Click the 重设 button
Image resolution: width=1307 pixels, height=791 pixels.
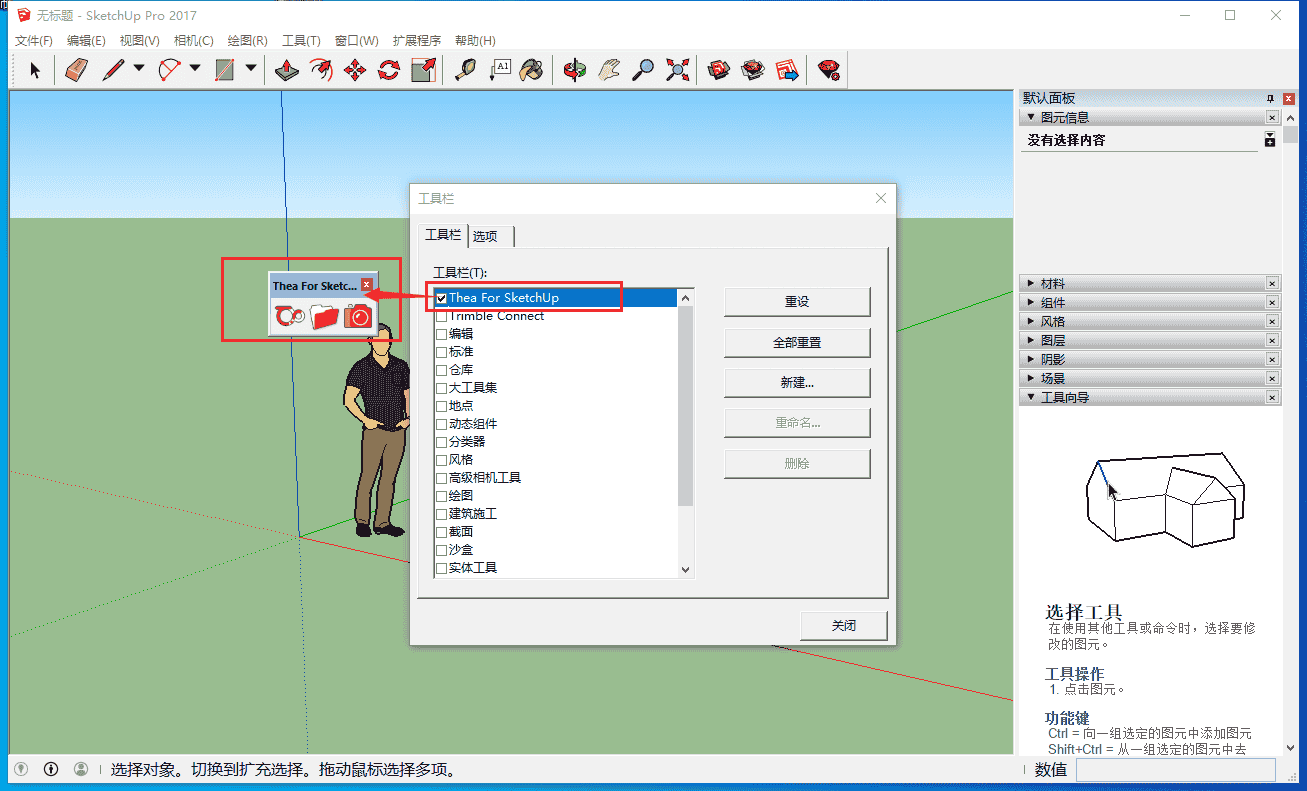pos(797,301)
